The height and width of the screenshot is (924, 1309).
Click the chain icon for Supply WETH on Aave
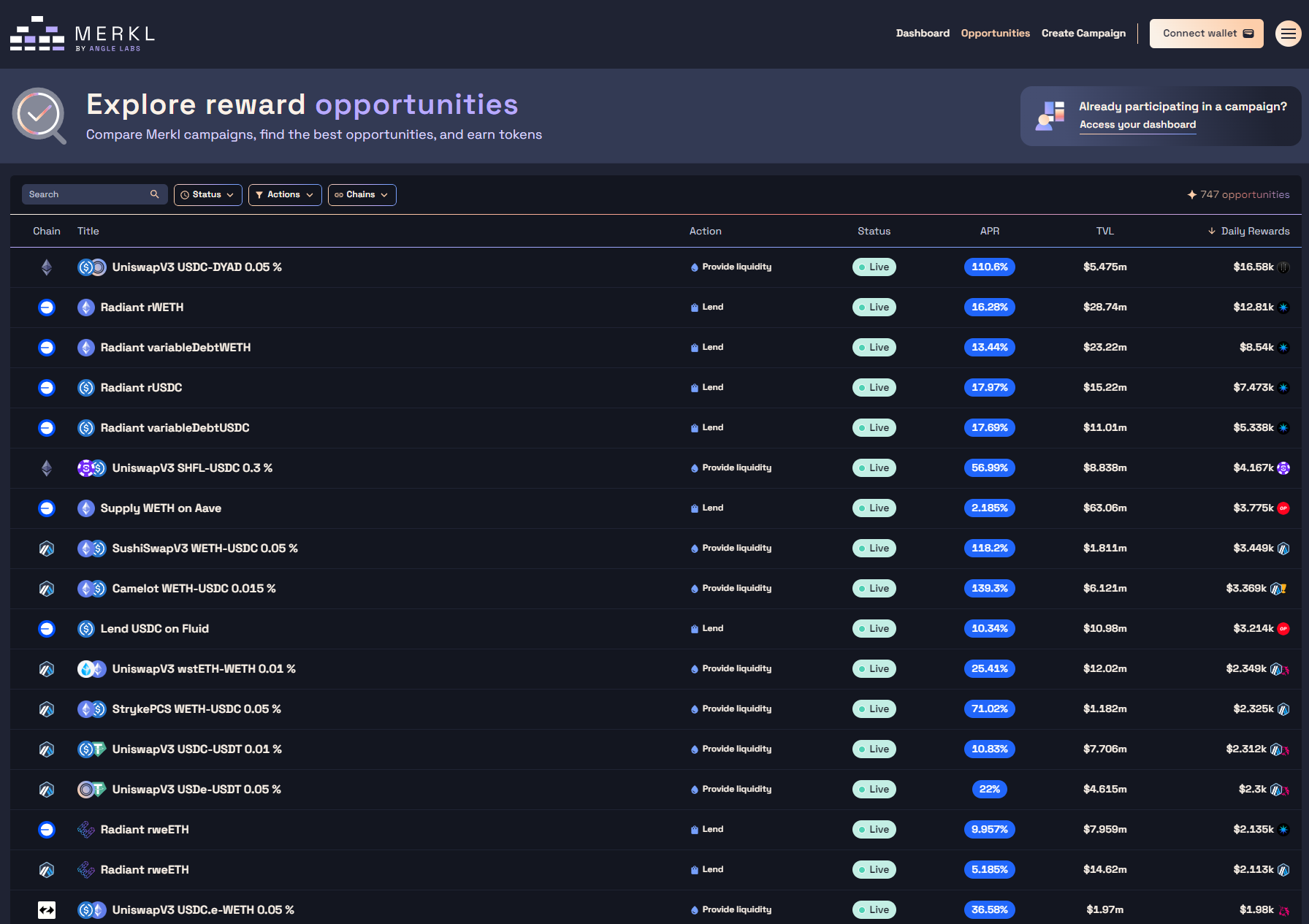(x=47, y=508)
